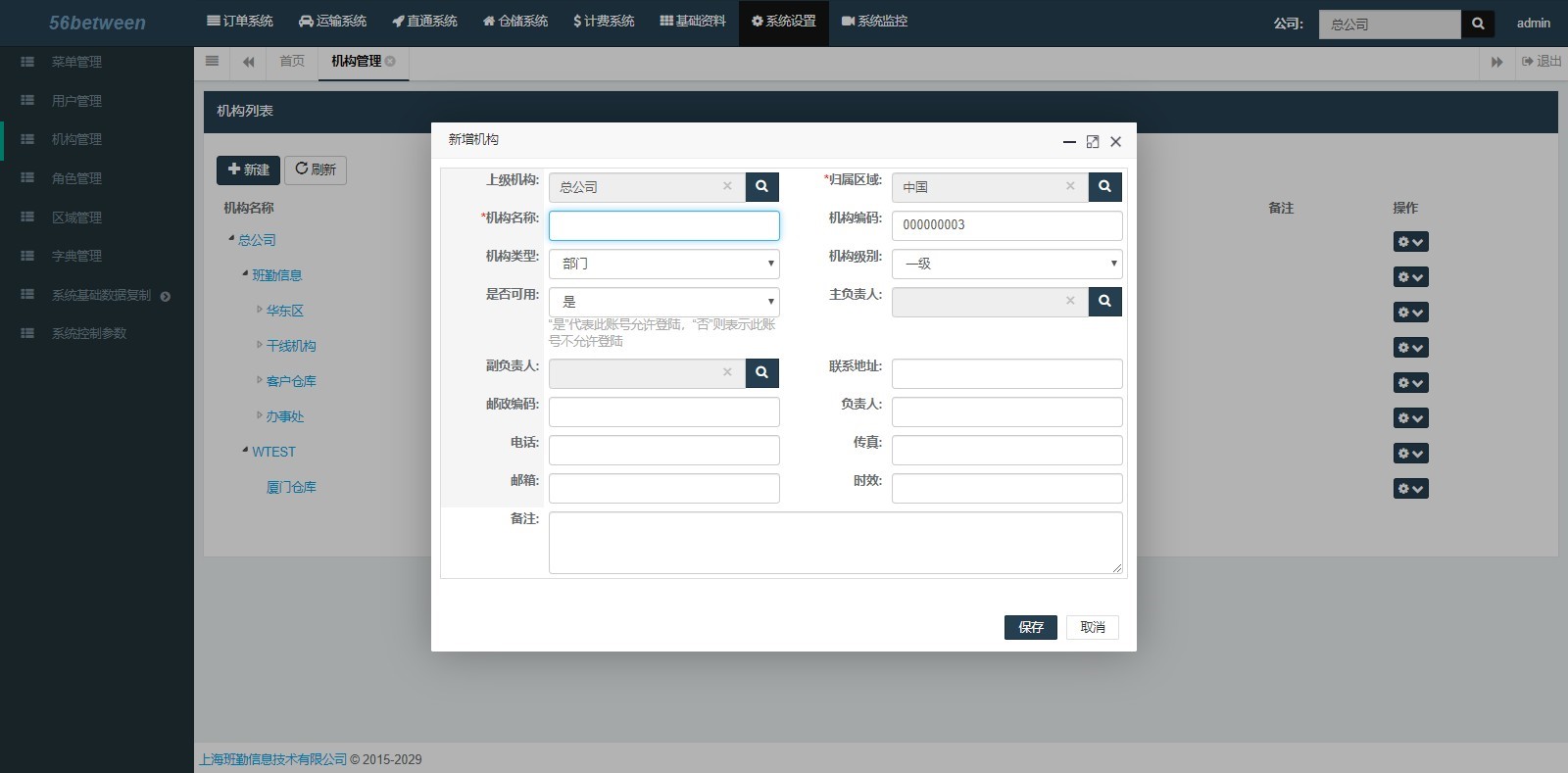Search for the 主负责人 person
1568x773 pixels.
(1104, 301)
